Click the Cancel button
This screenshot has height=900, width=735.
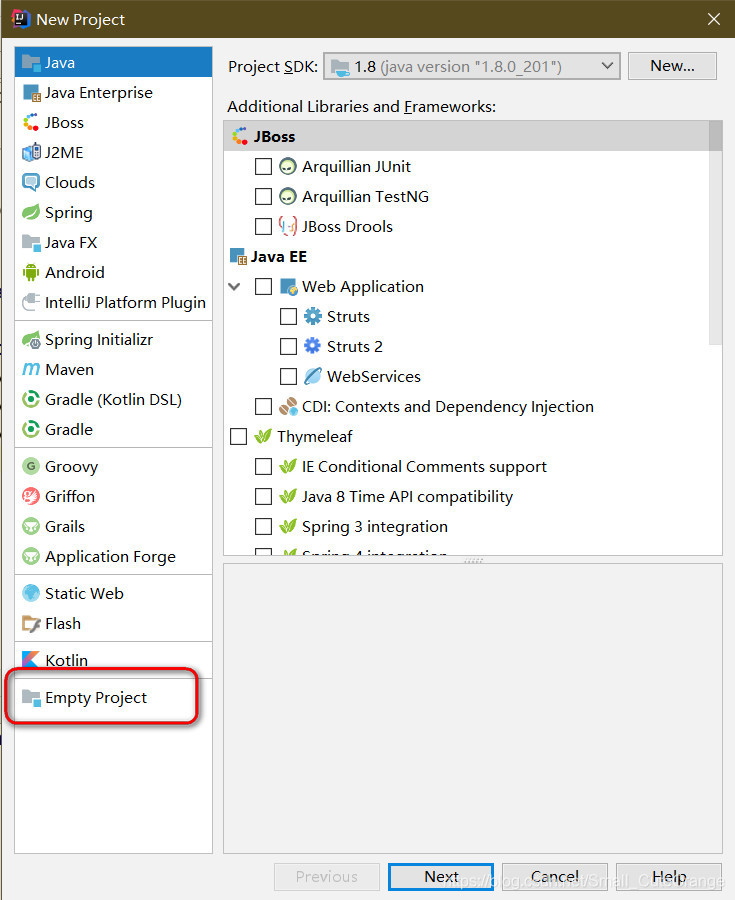tap(554, 876)
